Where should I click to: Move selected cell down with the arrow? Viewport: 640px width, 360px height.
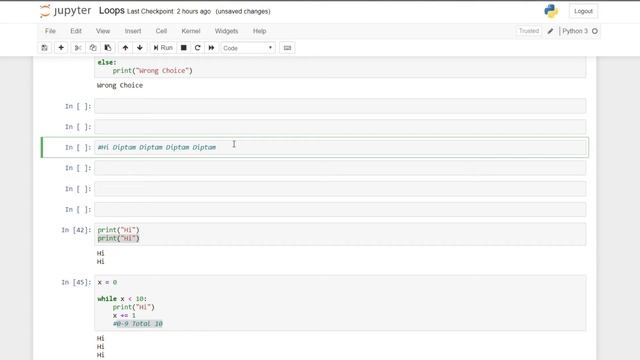pyautogui.click(x=140, y=48)
